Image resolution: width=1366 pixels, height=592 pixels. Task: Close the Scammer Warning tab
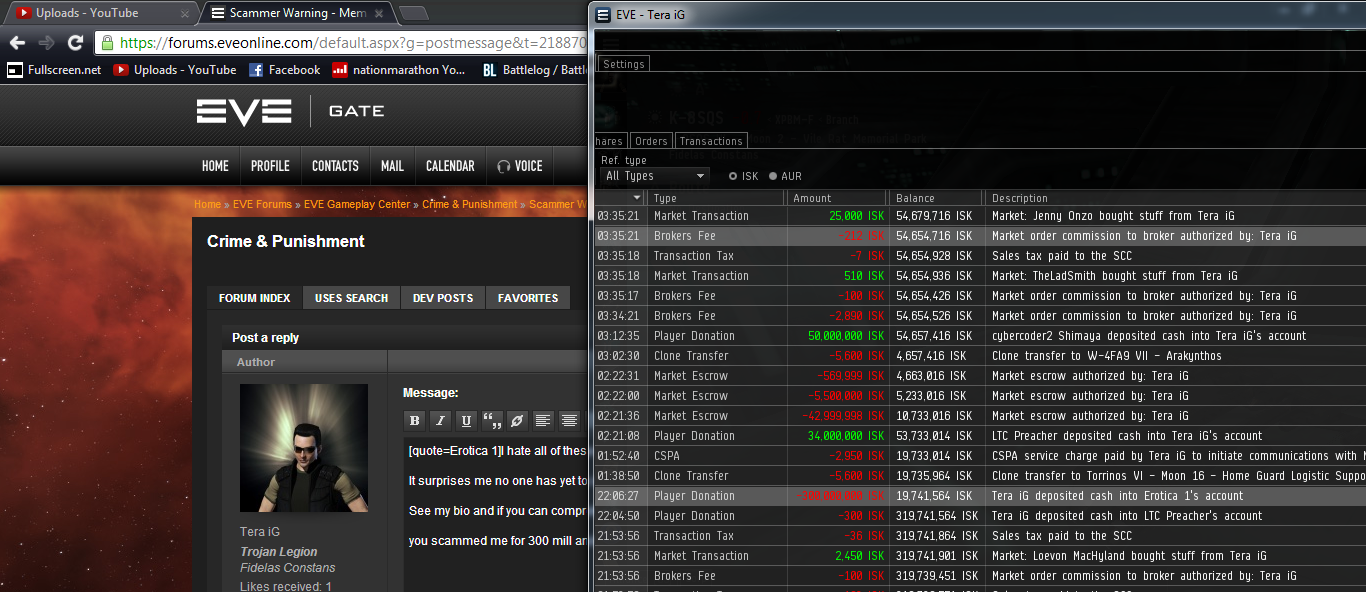[x=379, y=14]
